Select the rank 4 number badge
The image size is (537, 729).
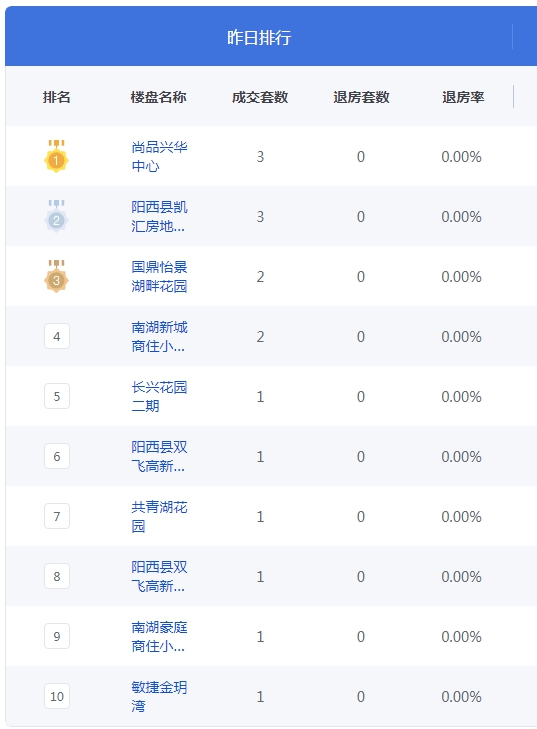(x=57, y=336)
